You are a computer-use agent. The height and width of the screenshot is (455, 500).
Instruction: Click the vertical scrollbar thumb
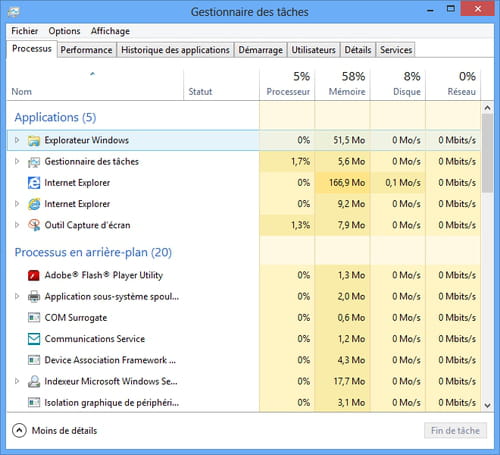point(487,153)
